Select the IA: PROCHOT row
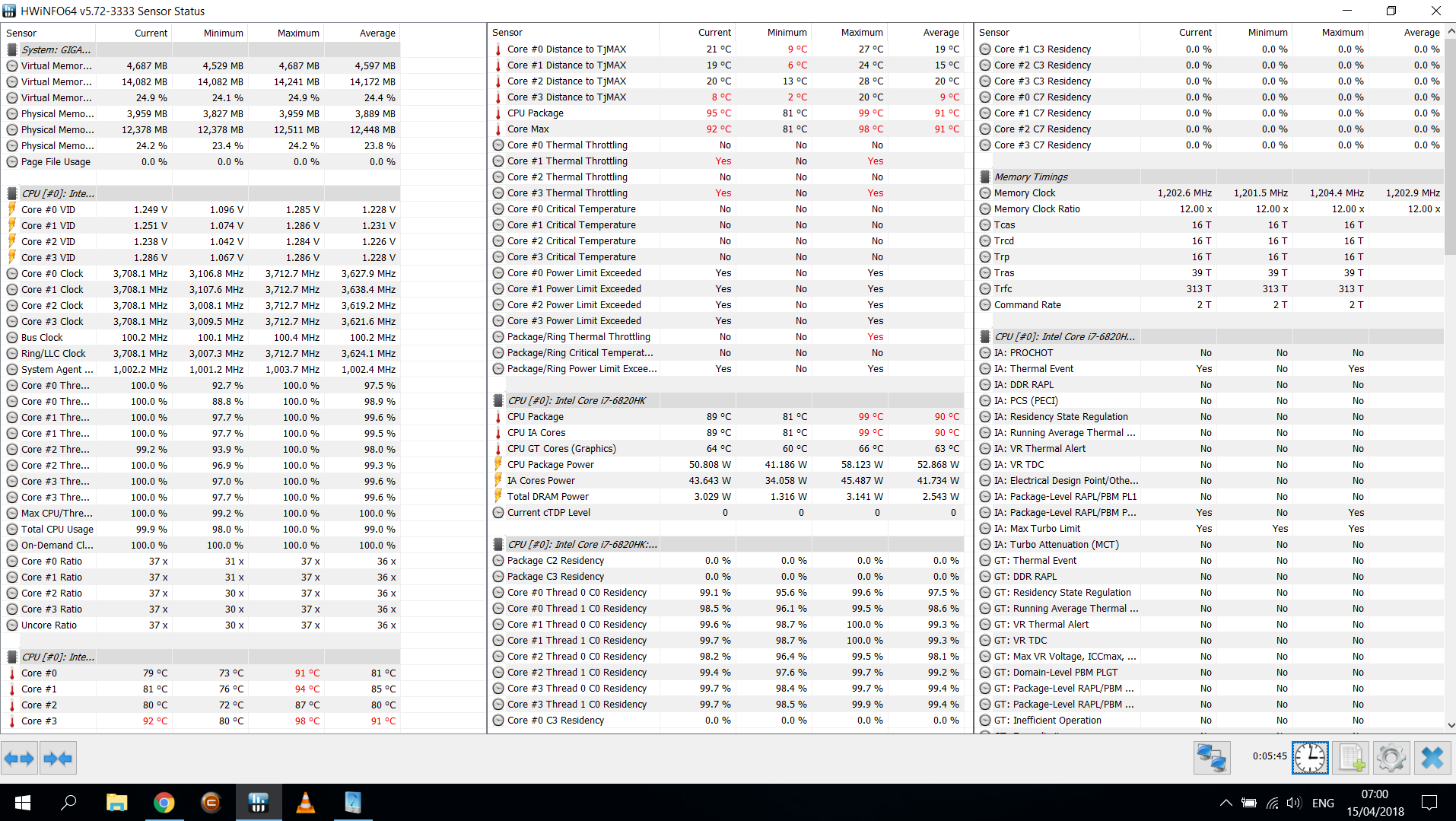 point(1210,352)
